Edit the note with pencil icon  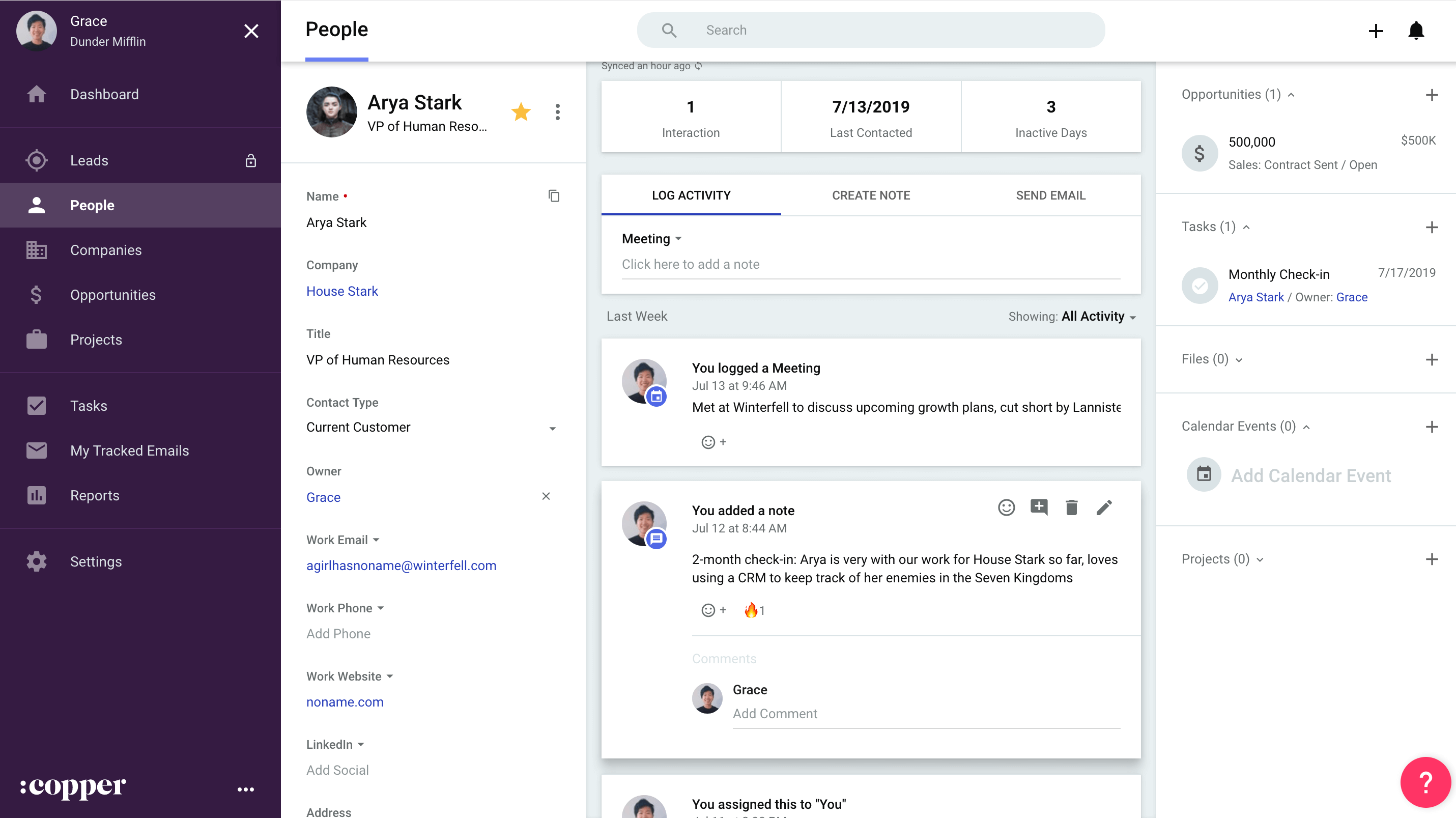(x=1104, y=507)
